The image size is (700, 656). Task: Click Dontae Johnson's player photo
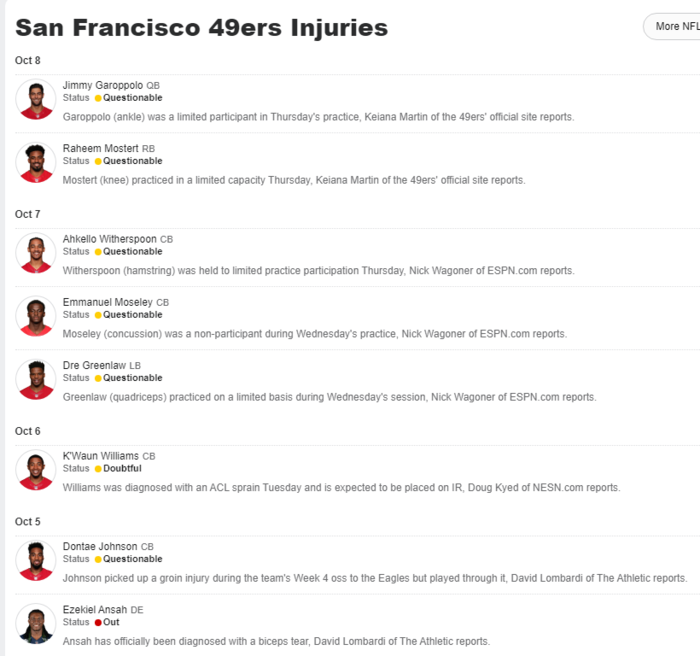(x=36, y=560)
